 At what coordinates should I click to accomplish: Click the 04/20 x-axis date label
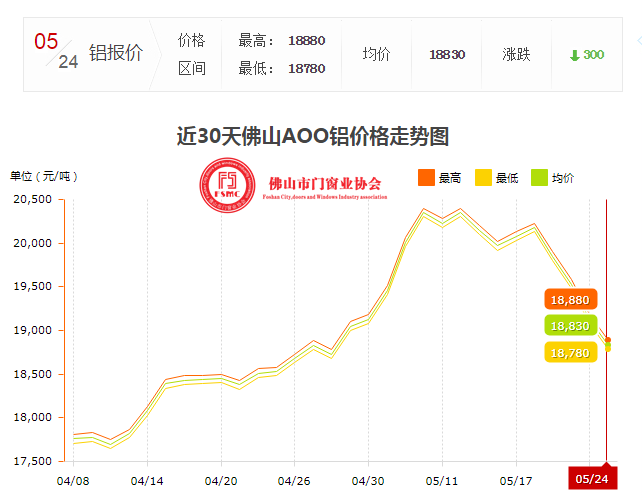[x=221, y=481]
